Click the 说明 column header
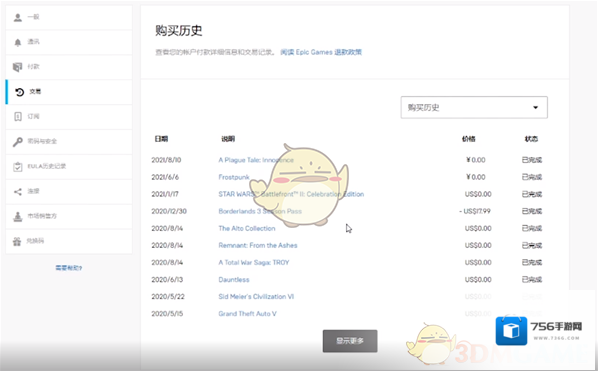 pos(228,139)
